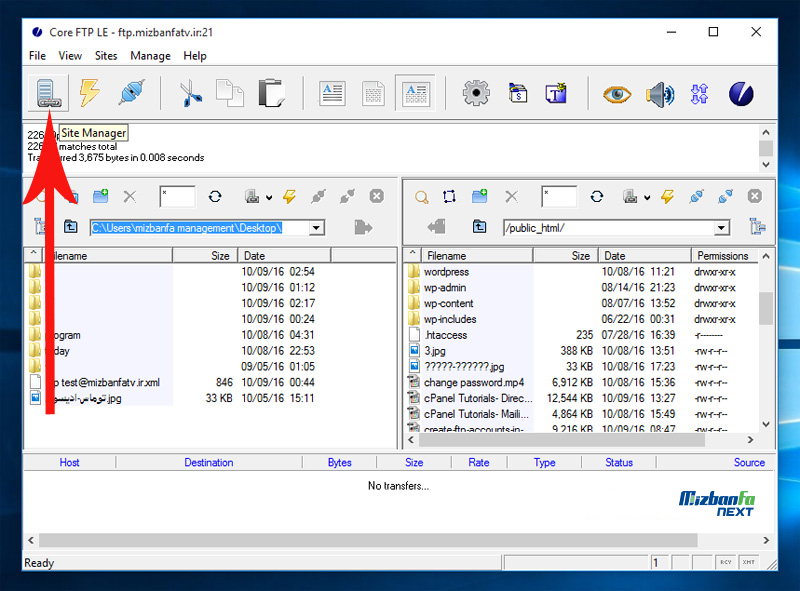Open the Site Manager from the toolbar
Viewport: 800px width, 591px height.
tap(48, 93)
